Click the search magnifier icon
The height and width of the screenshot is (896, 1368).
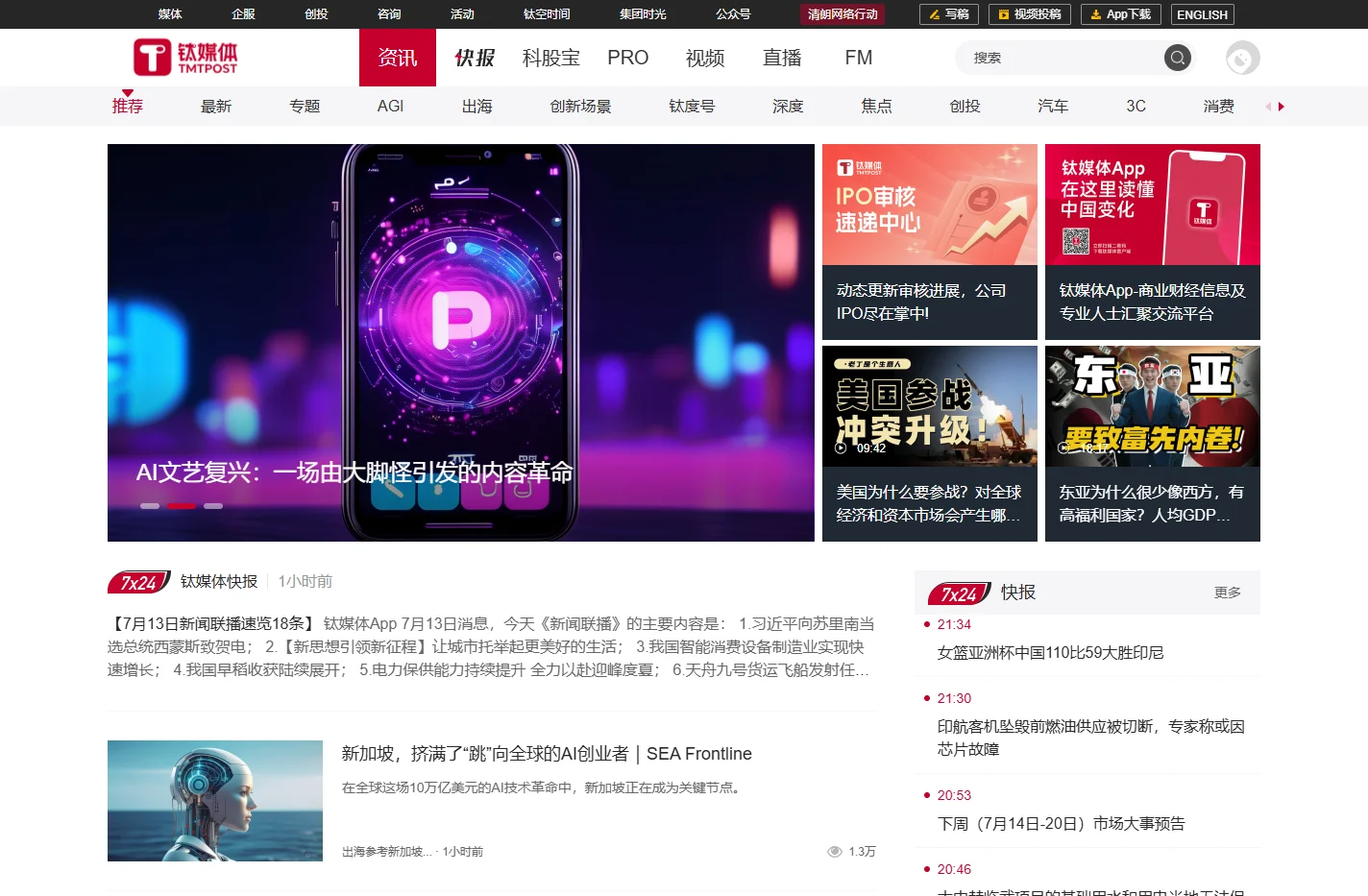point(1178,58)
